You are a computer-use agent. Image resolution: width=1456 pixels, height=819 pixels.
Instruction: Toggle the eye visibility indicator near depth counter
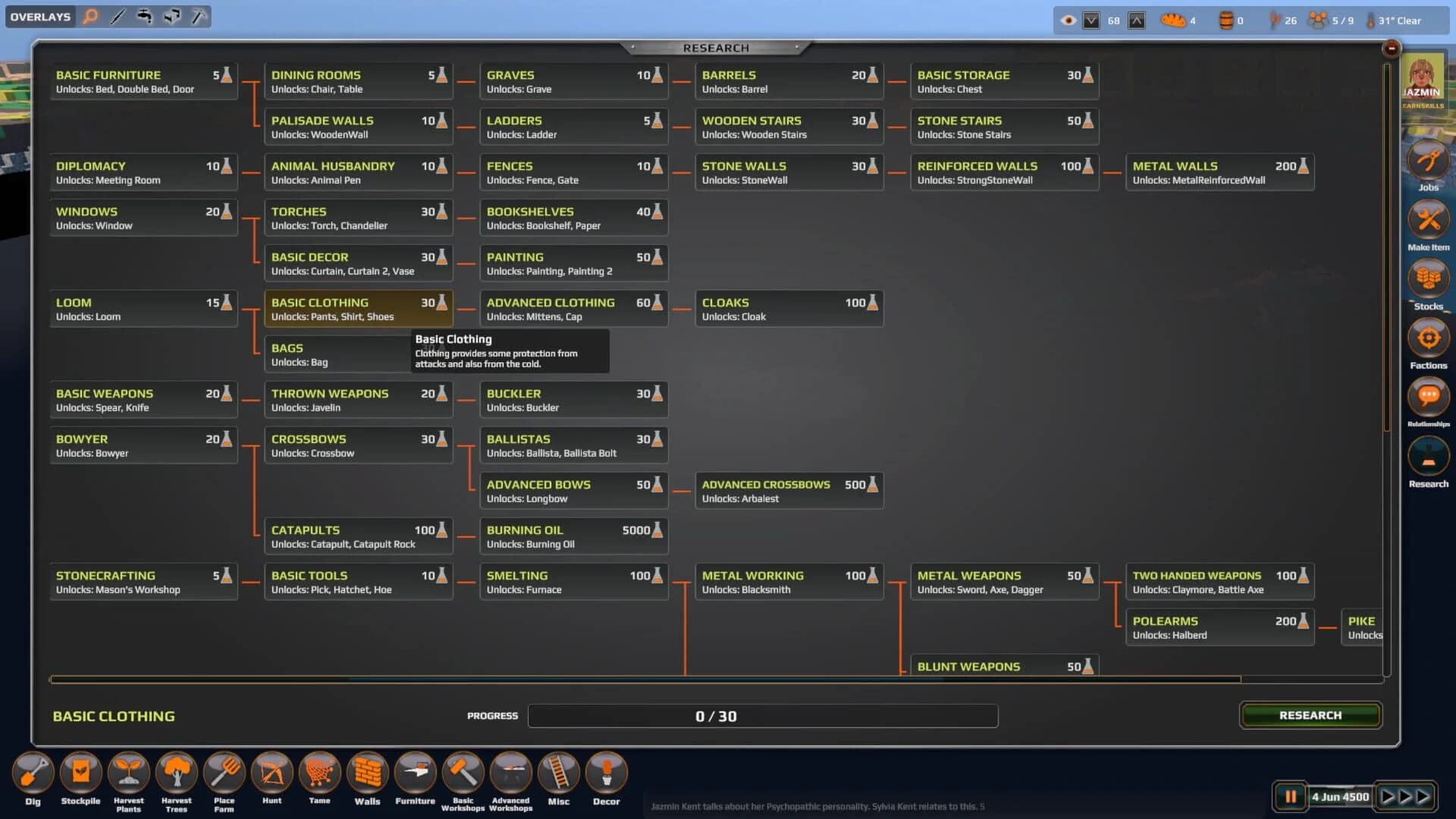coord(1068,20)
